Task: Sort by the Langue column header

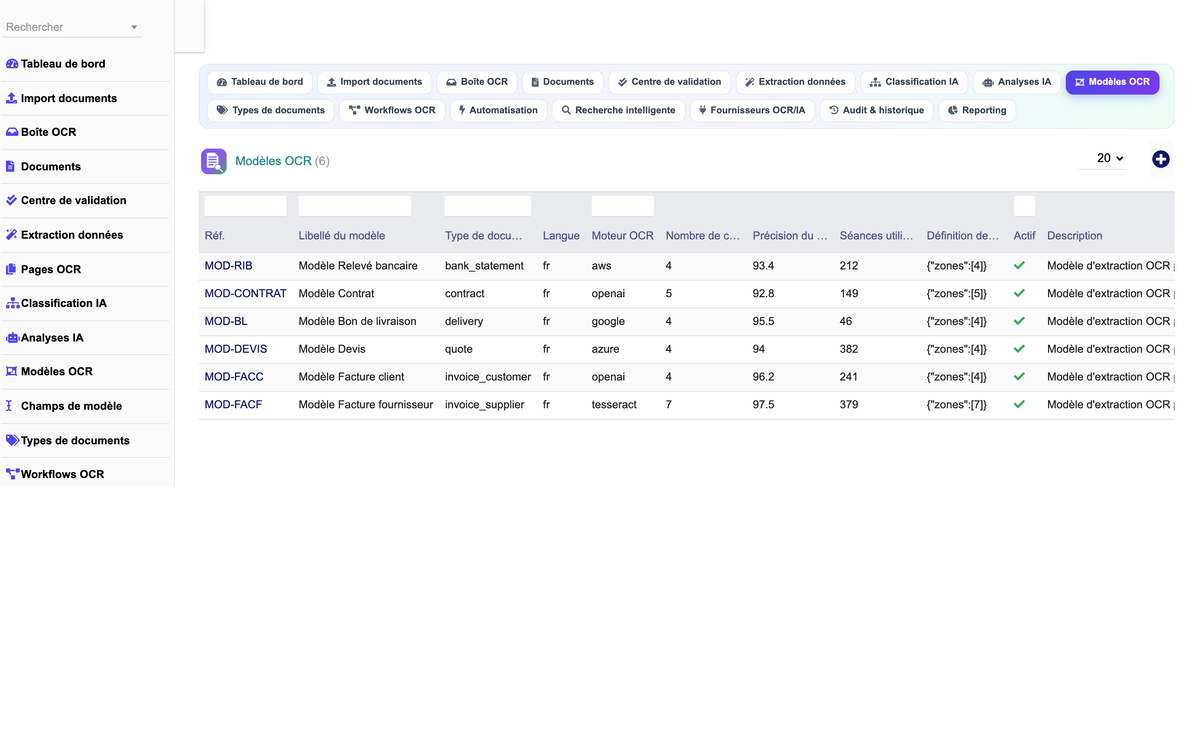Action: pos(561,236)
